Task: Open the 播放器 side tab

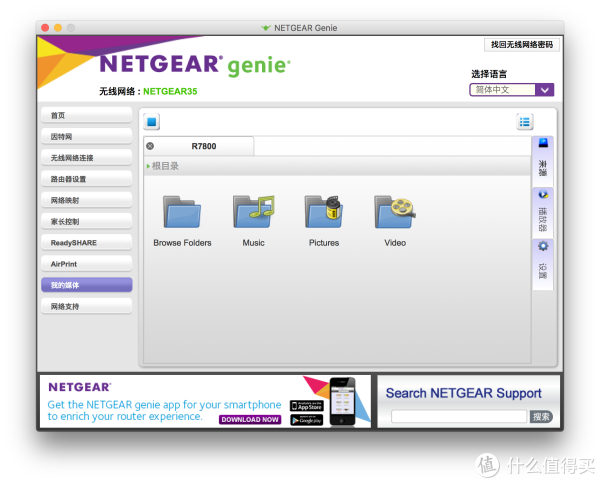Action: click(x=543, y=213)
